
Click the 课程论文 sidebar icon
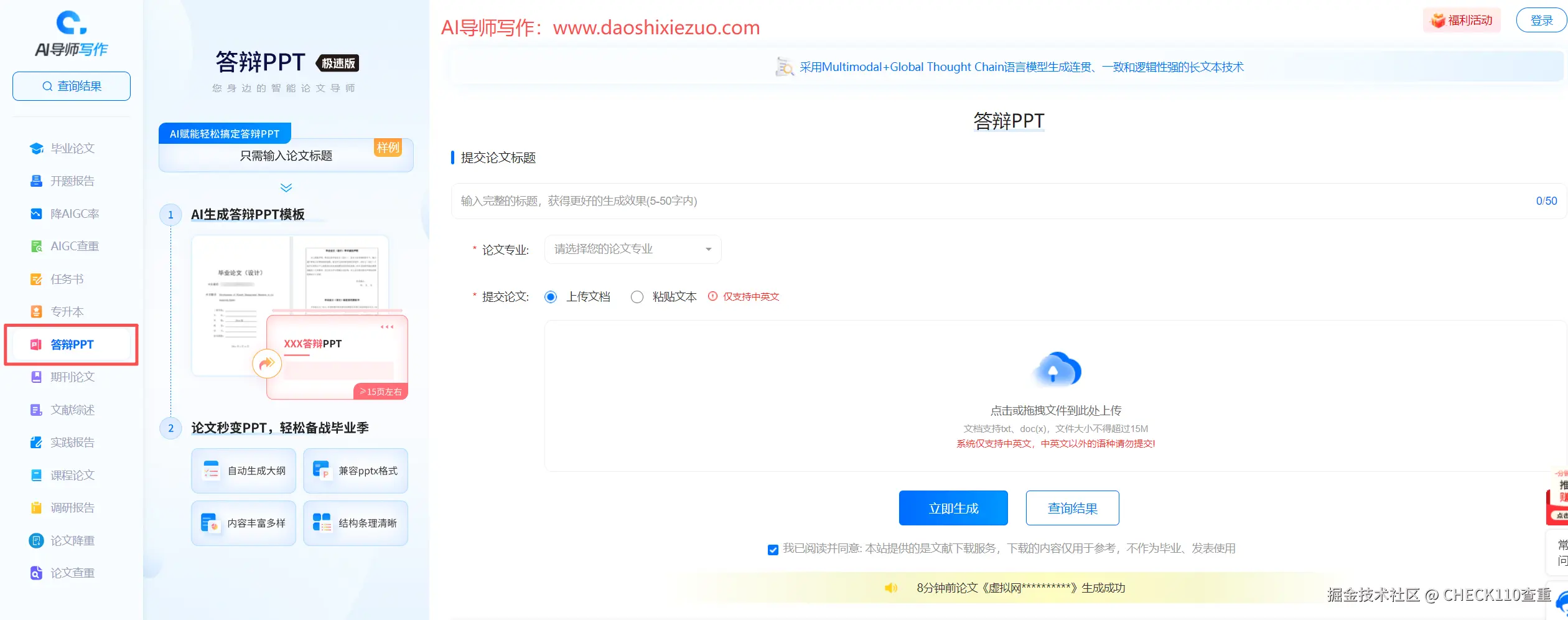[37, 475]
